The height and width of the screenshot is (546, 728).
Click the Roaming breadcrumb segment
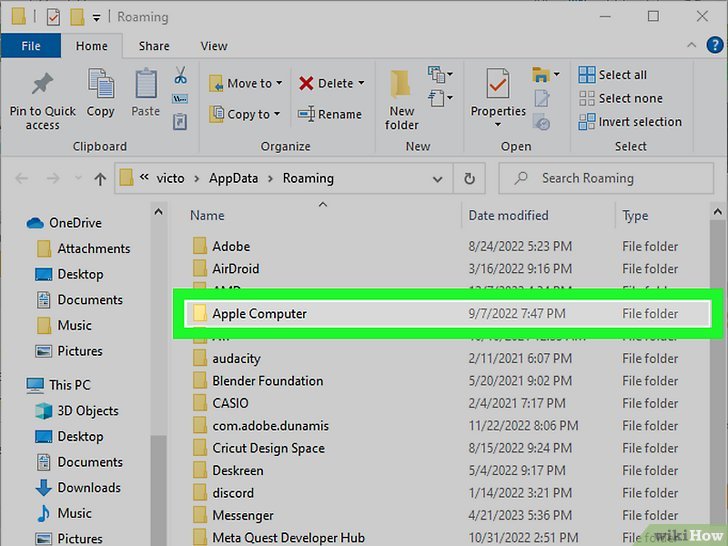tap(308, 178)
